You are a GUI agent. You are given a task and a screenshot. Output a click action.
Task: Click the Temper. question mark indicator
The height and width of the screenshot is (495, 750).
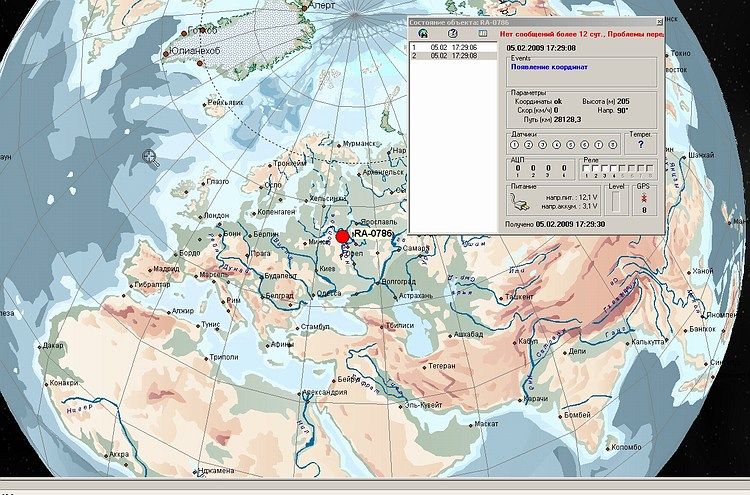pyautogui.click(x=639, y=145)
